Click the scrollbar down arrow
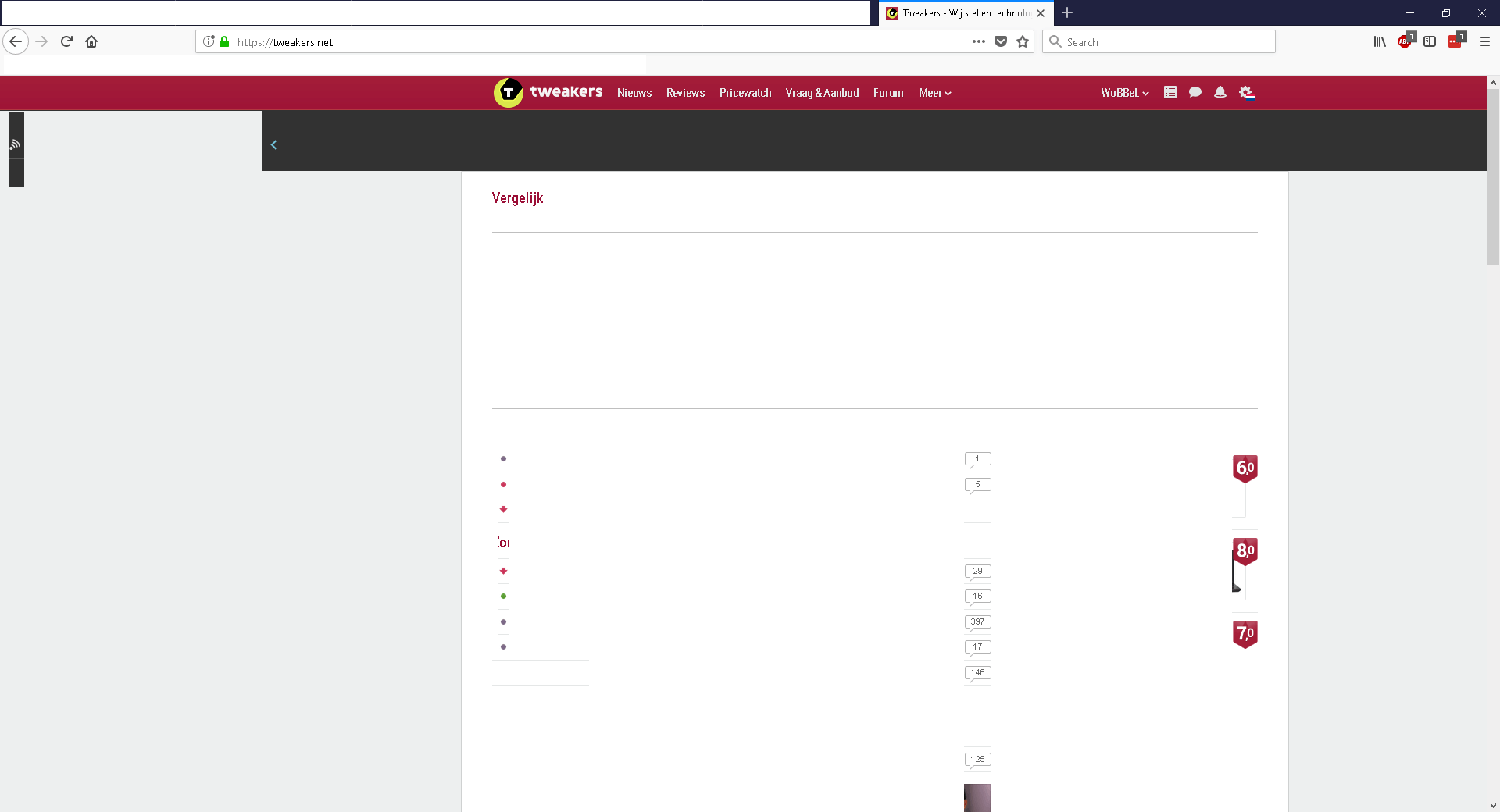 1493,806
